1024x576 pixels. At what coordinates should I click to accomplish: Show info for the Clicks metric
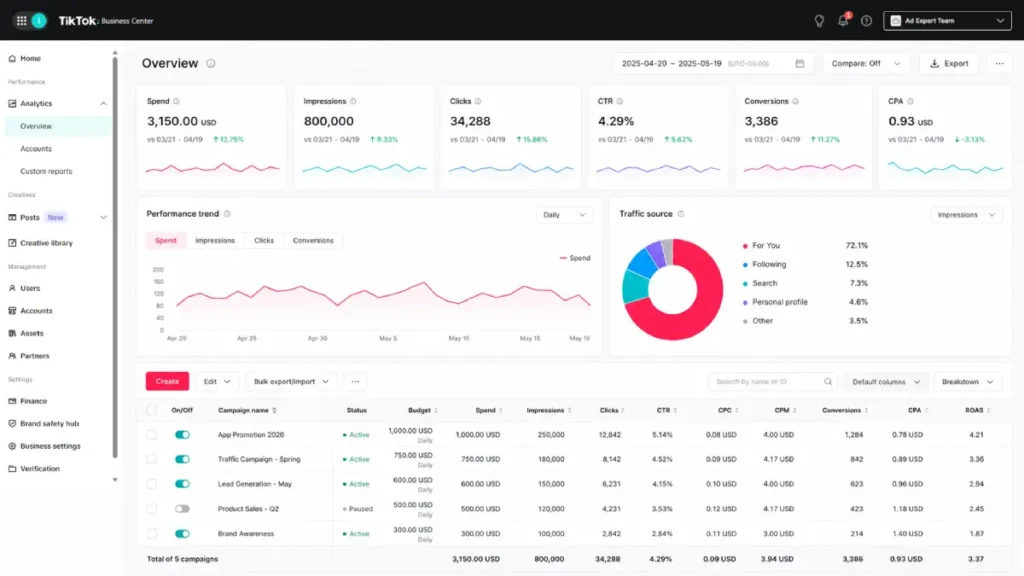pos(478,101)
